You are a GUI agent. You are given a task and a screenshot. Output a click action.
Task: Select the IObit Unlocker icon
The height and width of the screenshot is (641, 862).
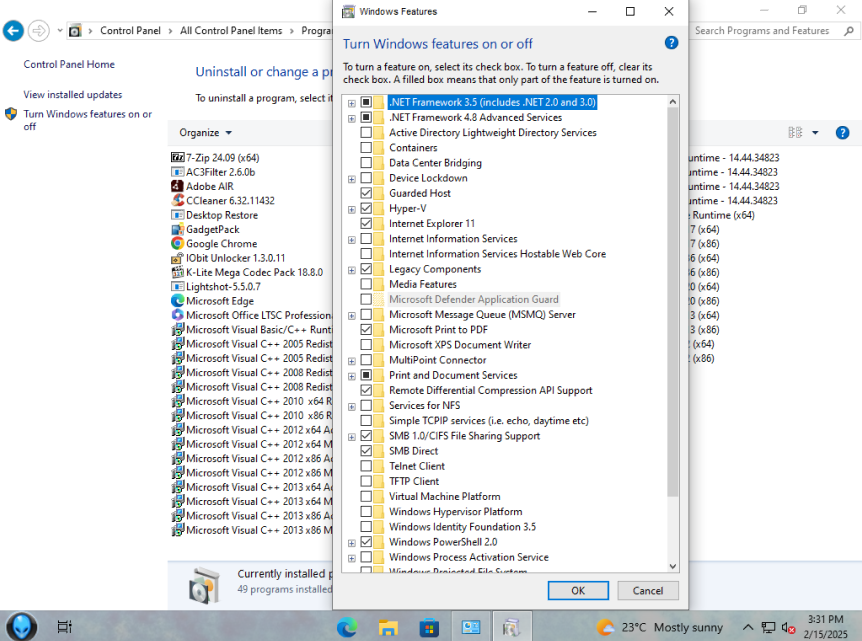point(178,258)
